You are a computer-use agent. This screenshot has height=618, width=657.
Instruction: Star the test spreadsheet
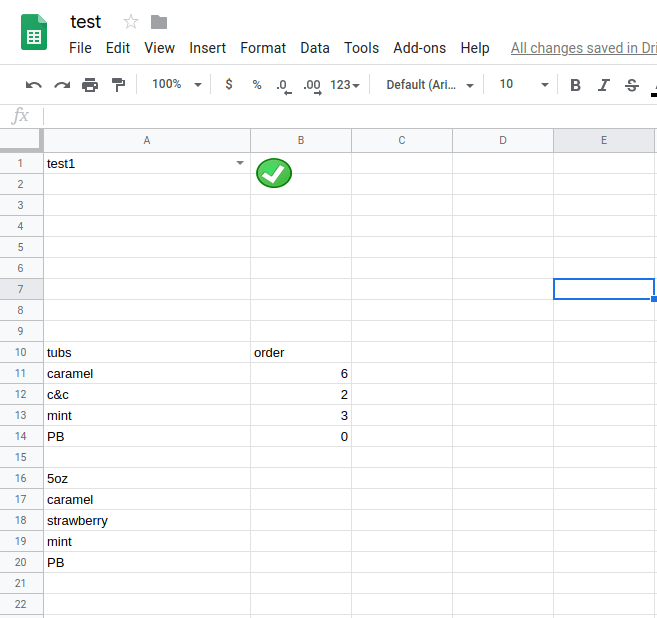(x=131, y=22)
